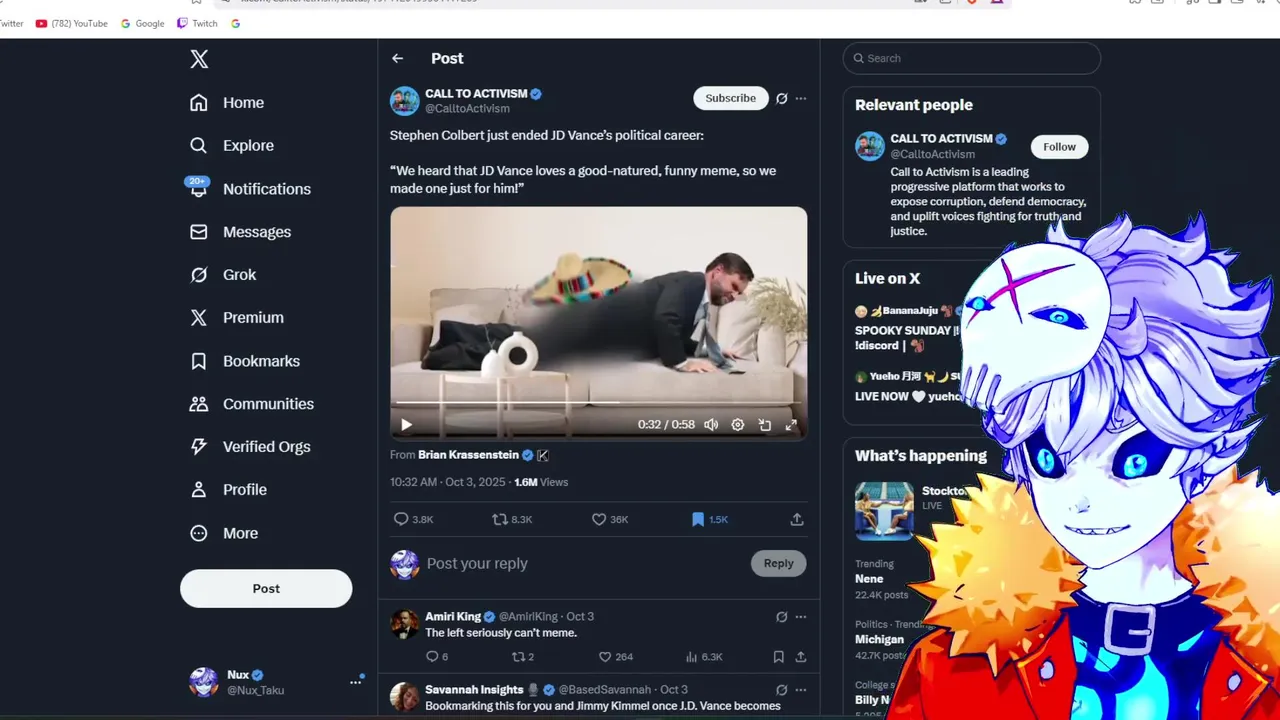Like Amiri King's comment with 264 likes

point(616,657)
